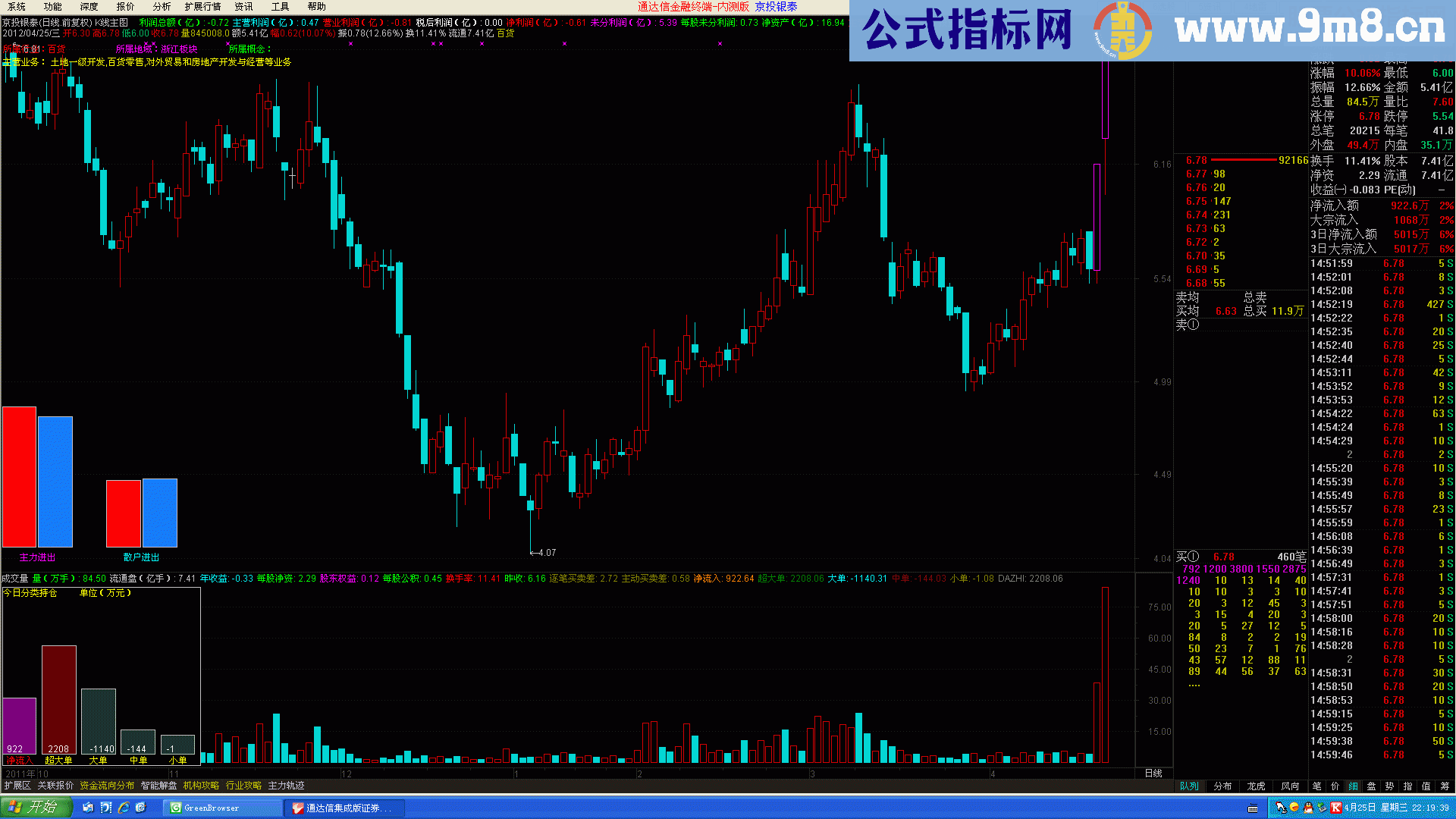1456x819 pixels.
Task: Click the fourth quick launch browser icon
Action: click(x=141, y=808)
